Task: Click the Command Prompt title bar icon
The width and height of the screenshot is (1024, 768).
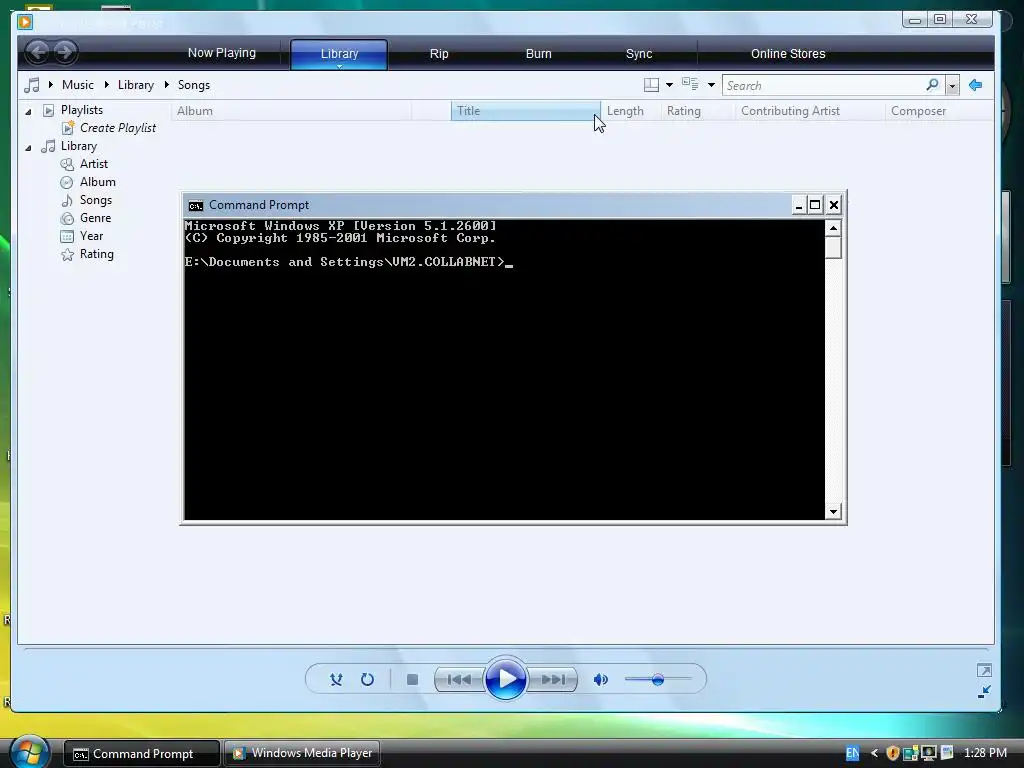Action: (195, 206)
